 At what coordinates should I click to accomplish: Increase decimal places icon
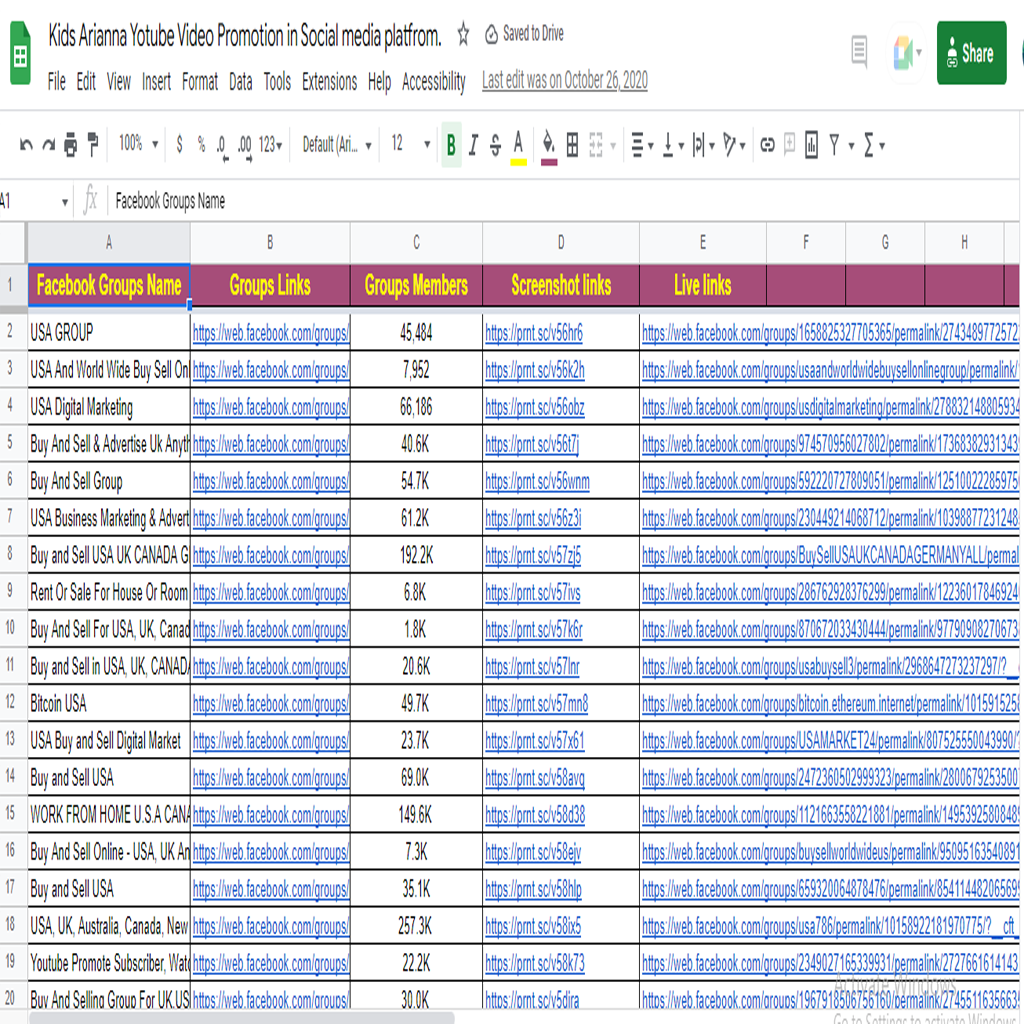(244, 146)
